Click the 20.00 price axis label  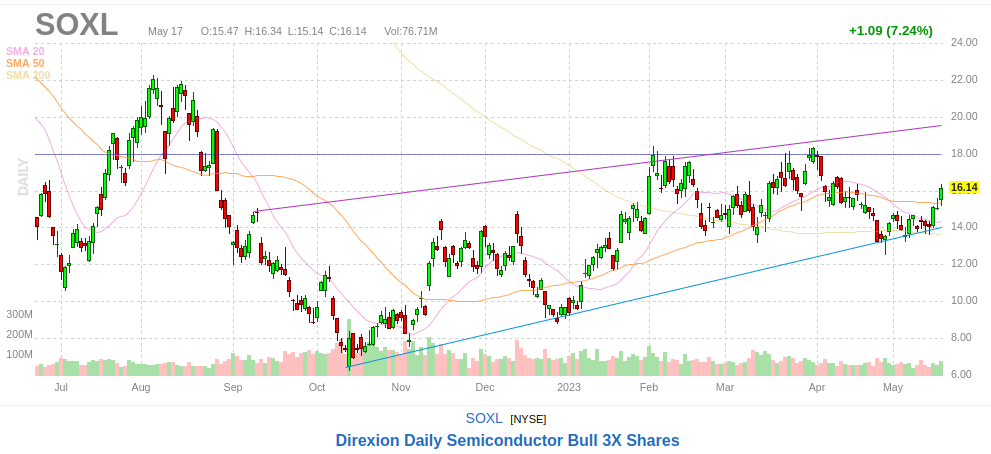coord(964,116)
